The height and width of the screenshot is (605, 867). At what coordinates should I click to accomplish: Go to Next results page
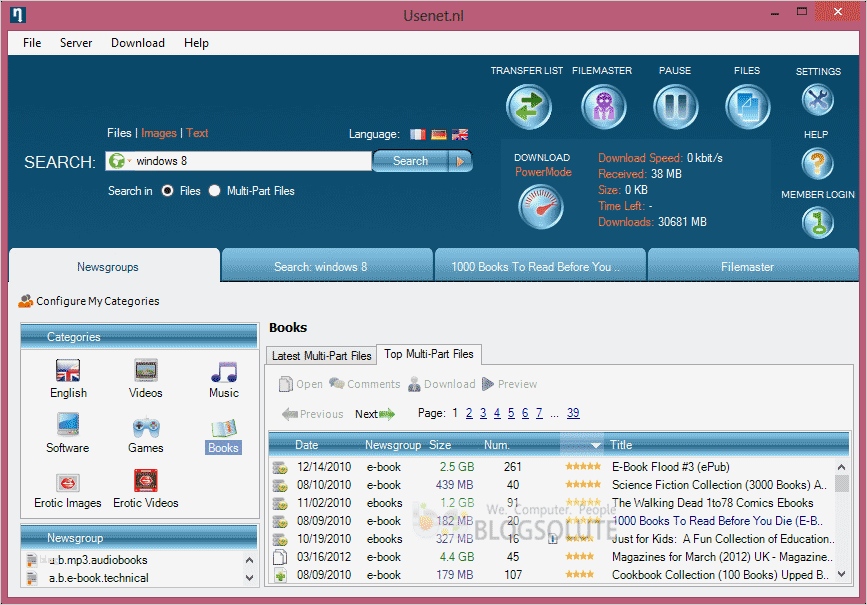pyautogui.click(x=375, y=414)
